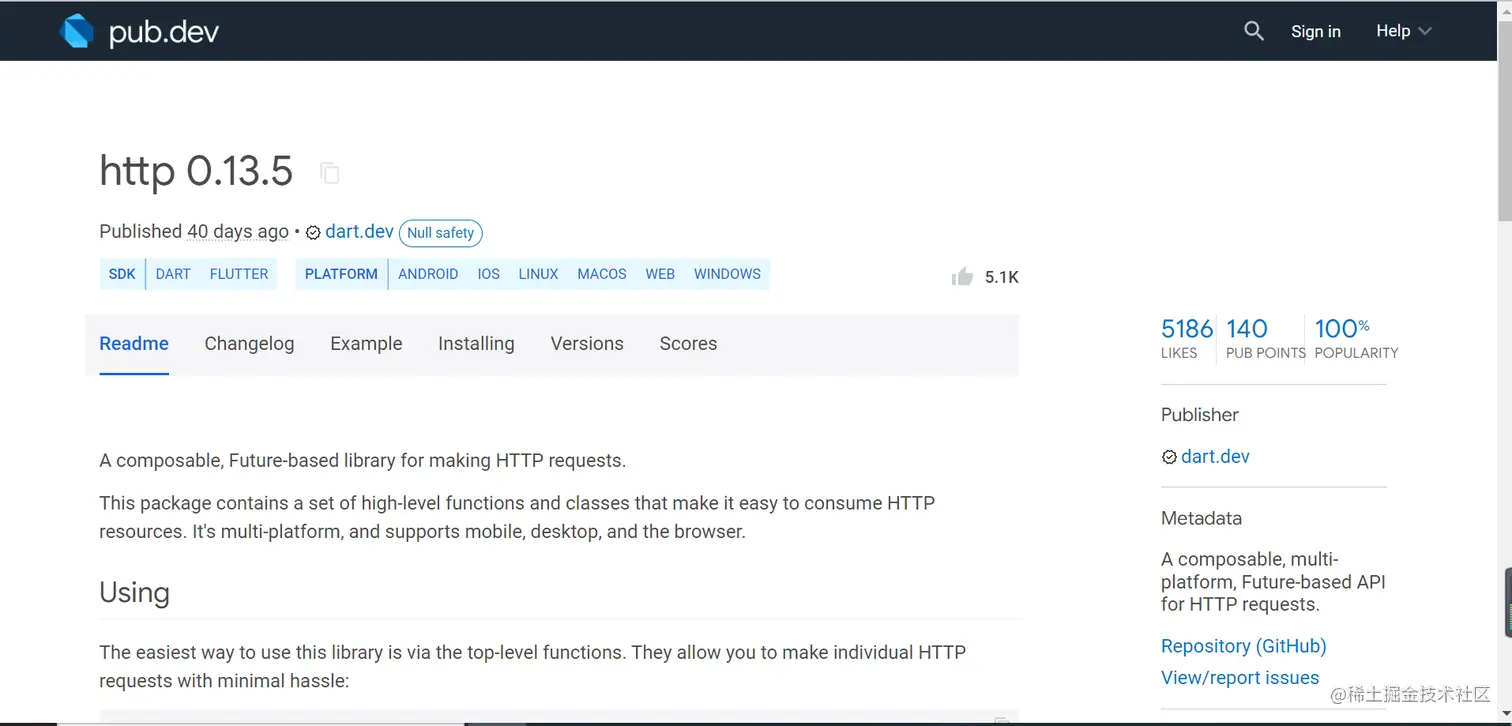Click the Null safety badge

coord(441,233)
